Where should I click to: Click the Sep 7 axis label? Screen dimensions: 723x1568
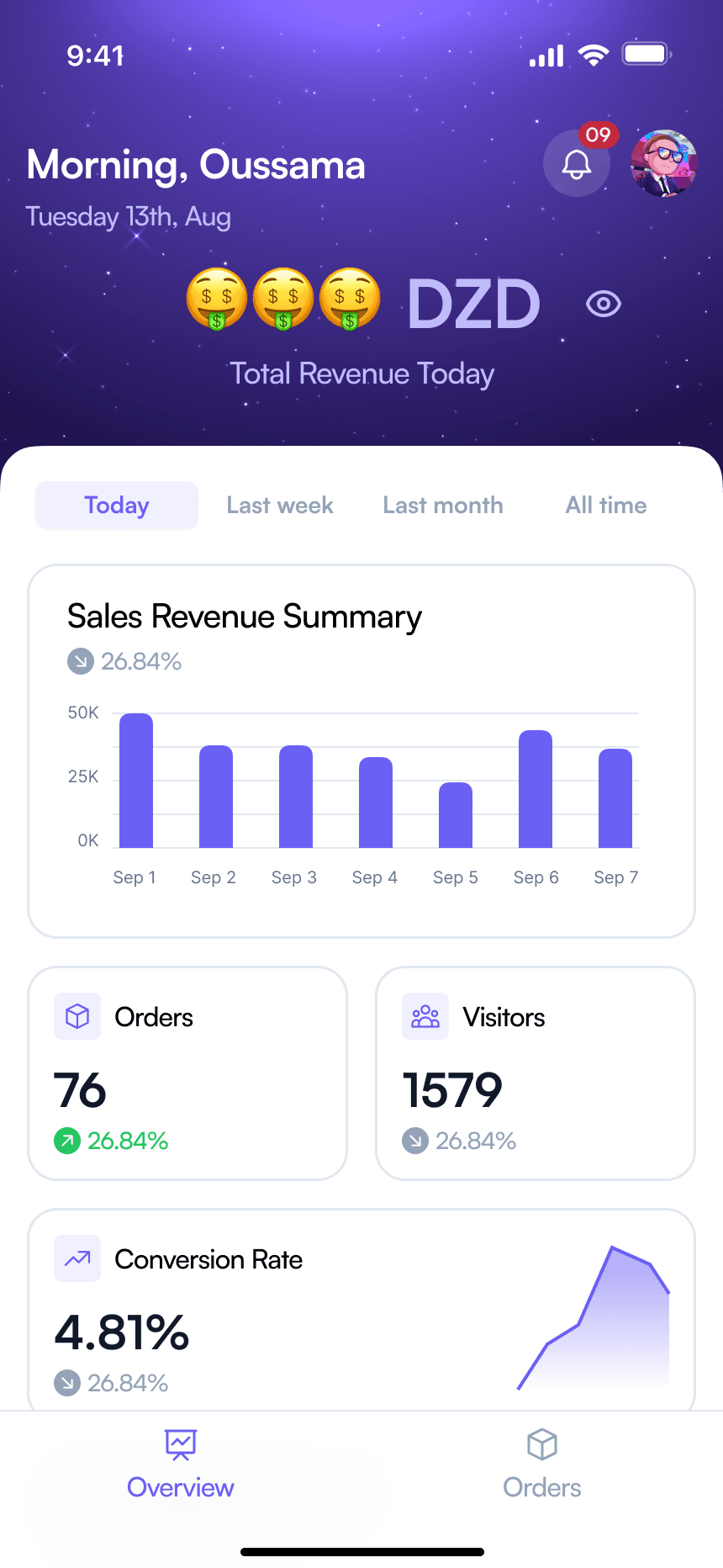[x=616, y=877]
